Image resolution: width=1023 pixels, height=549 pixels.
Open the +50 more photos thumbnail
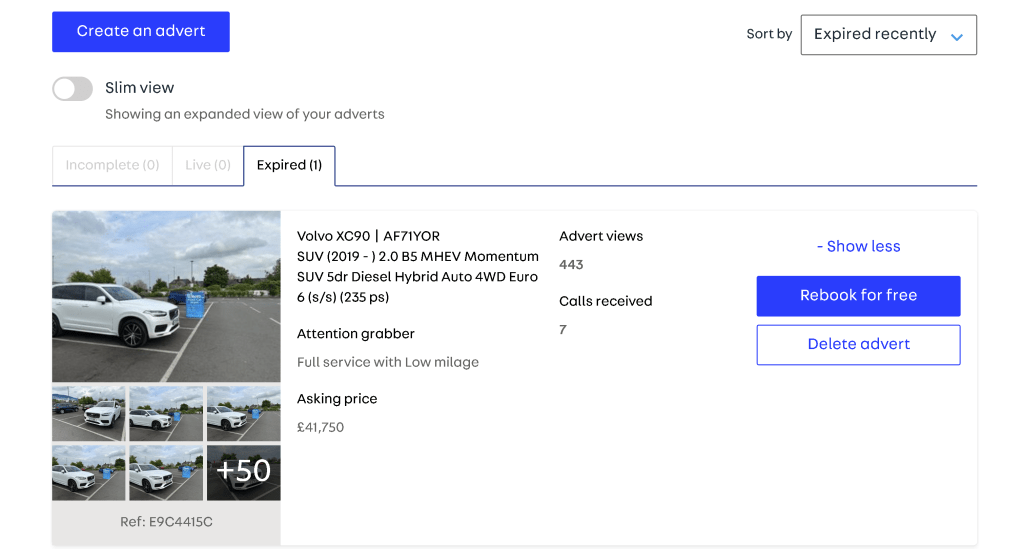coord(243,473)
